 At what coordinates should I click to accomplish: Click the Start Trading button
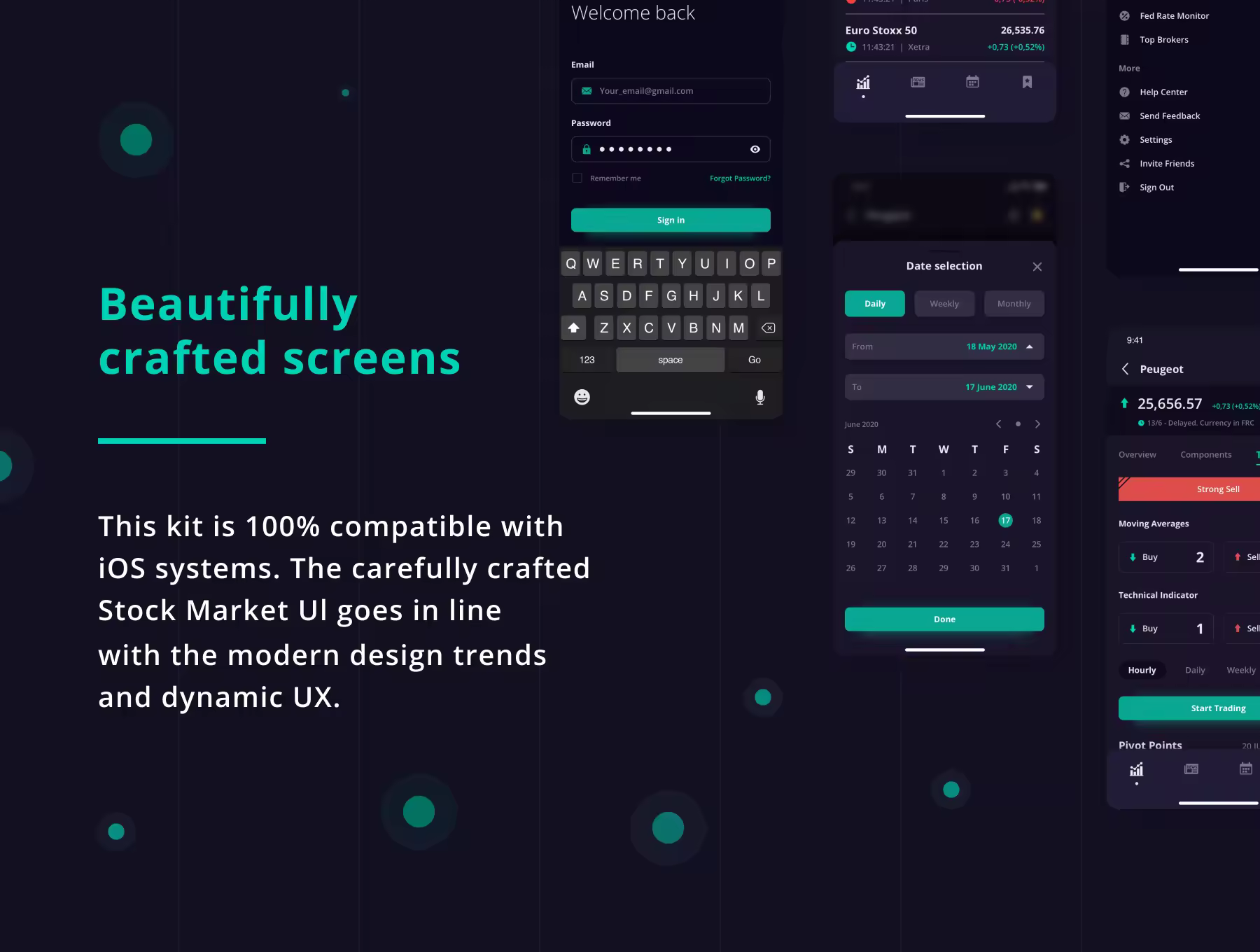(x=1189, y=708)
